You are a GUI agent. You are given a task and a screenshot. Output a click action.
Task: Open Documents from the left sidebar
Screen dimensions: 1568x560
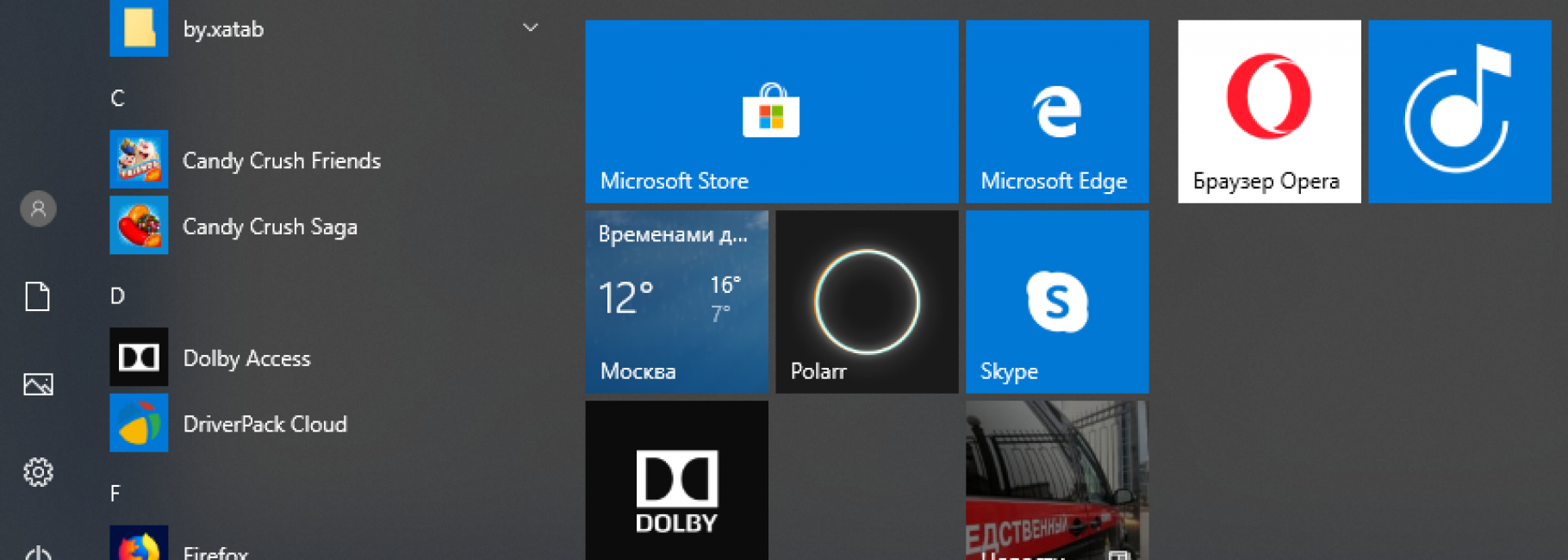[38, 296]
